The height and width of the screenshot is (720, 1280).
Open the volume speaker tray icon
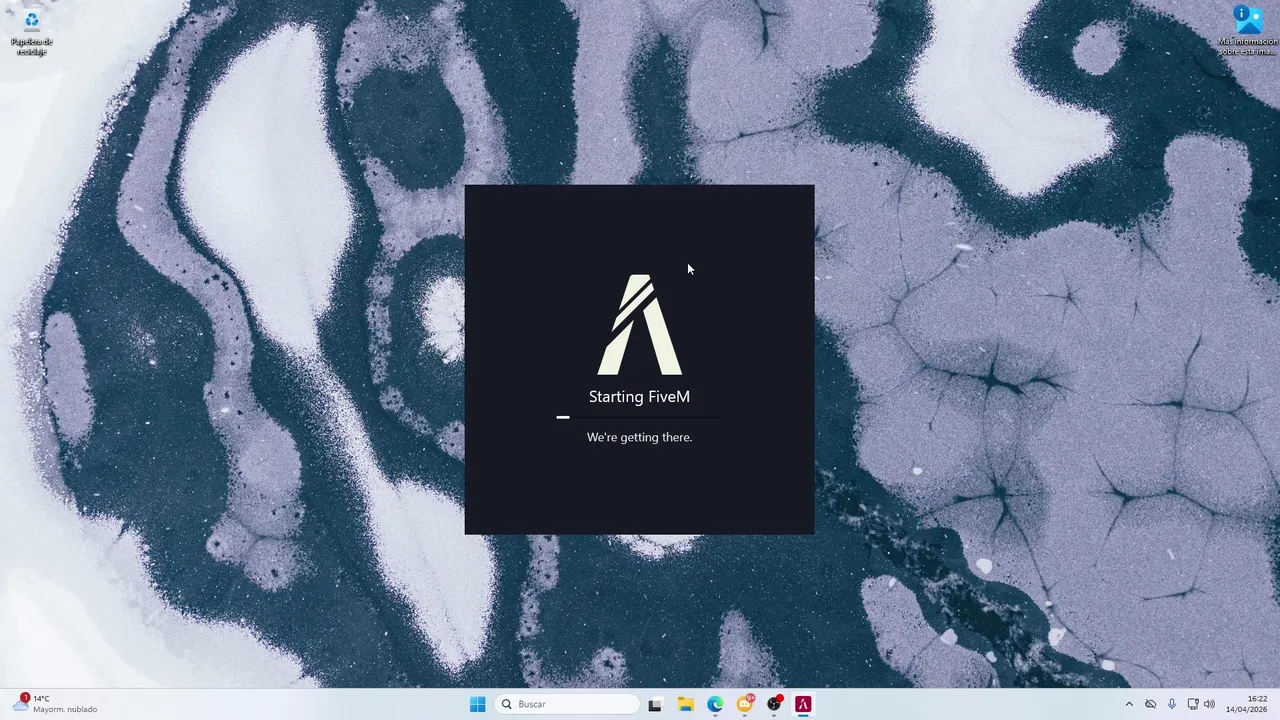(1210, 704)
